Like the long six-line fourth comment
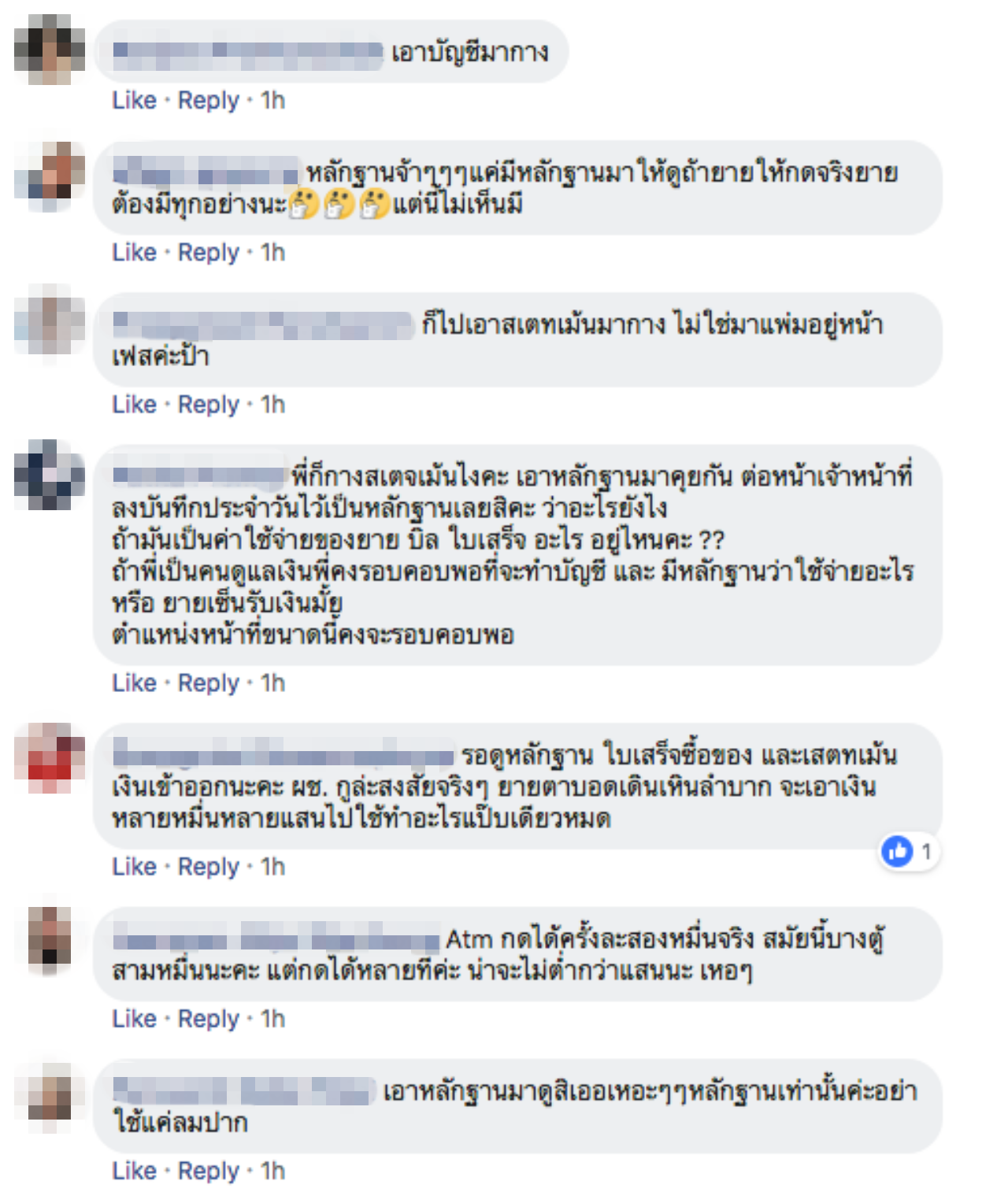Viewport: 1008px width, 1203px height. click(134, 683)
